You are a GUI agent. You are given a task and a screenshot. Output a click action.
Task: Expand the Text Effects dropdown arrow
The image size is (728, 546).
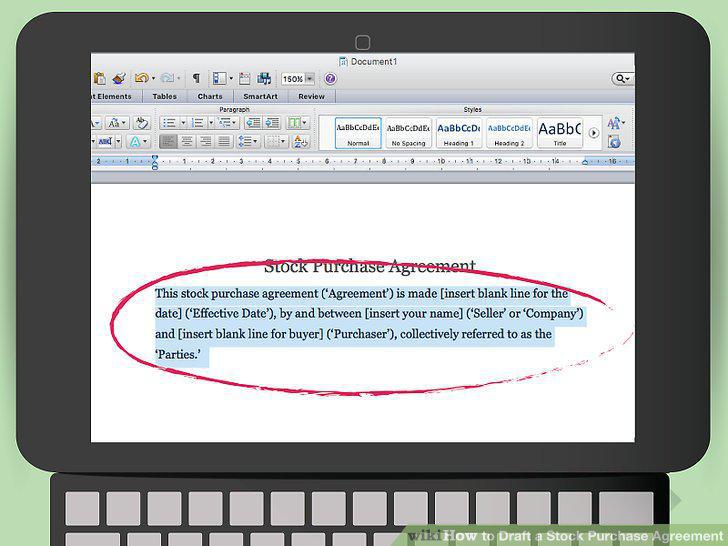145,141
